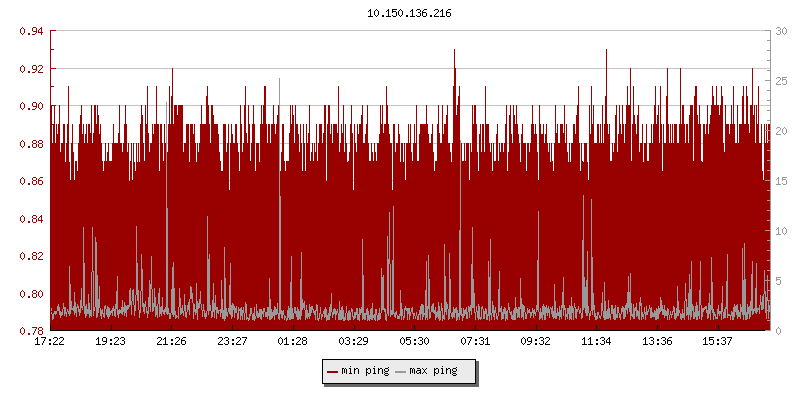Image resolution: width=800 pixels, height=400 pixels.
Task: Click the 30 right axis value
Action: click(781, 31)
